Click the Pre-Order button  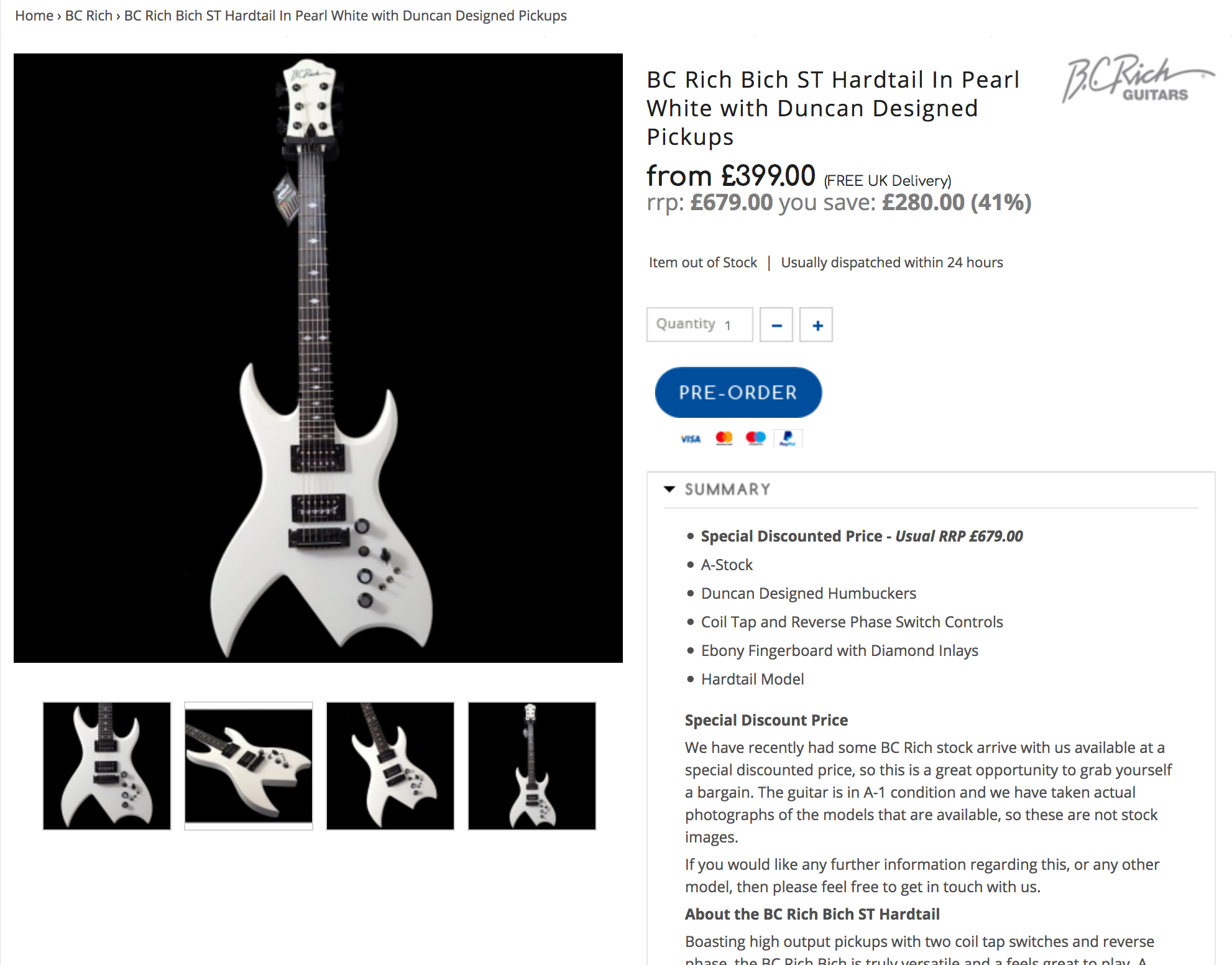738,392
